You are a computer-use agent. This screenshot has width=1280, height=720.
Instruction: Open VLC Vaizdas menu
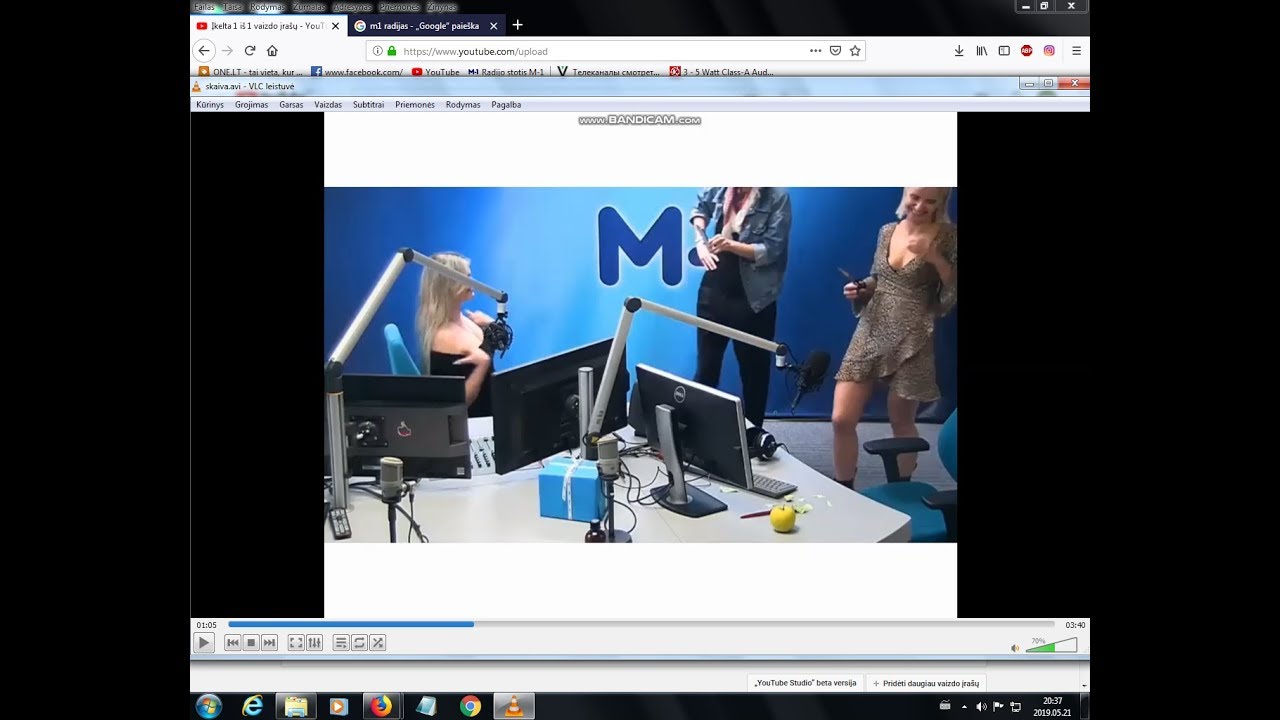[328, 104]
